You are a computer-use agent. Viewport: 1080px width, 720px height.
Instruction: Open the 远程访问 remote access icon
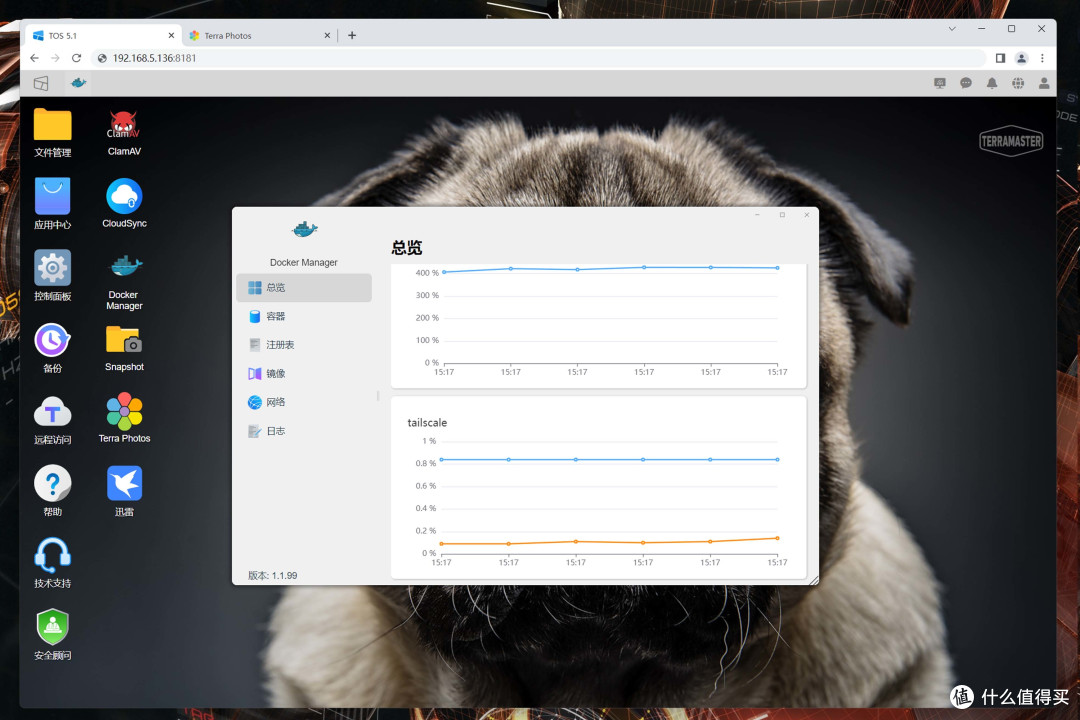click(52, 420)
